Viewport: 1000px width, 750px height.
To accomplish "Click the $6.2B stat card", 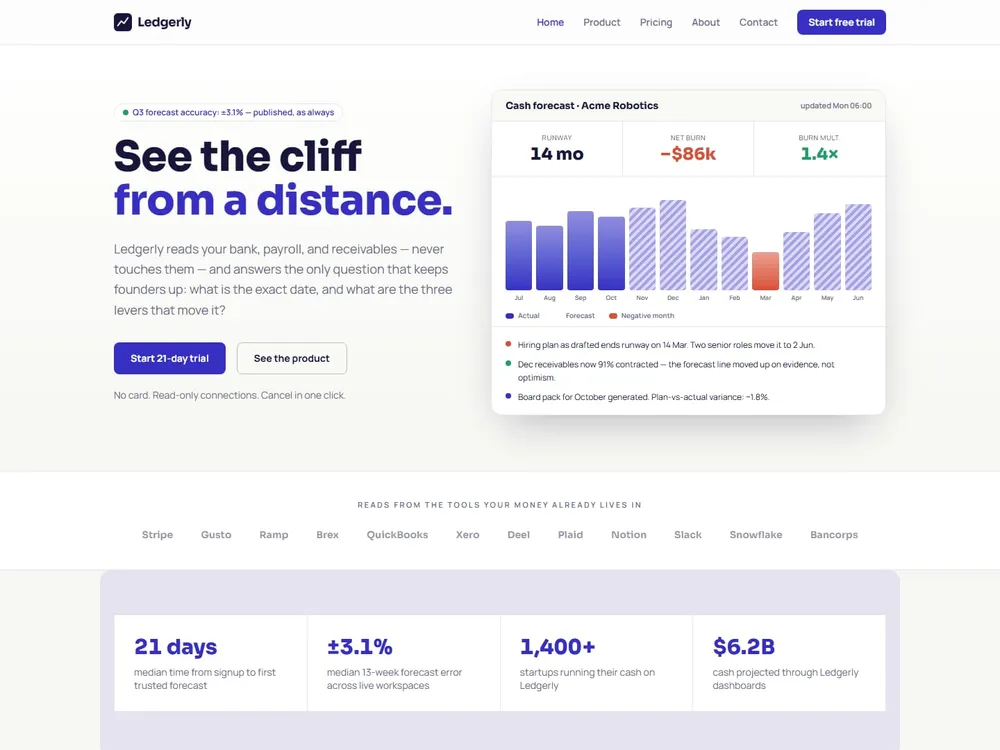I will 789,663.
